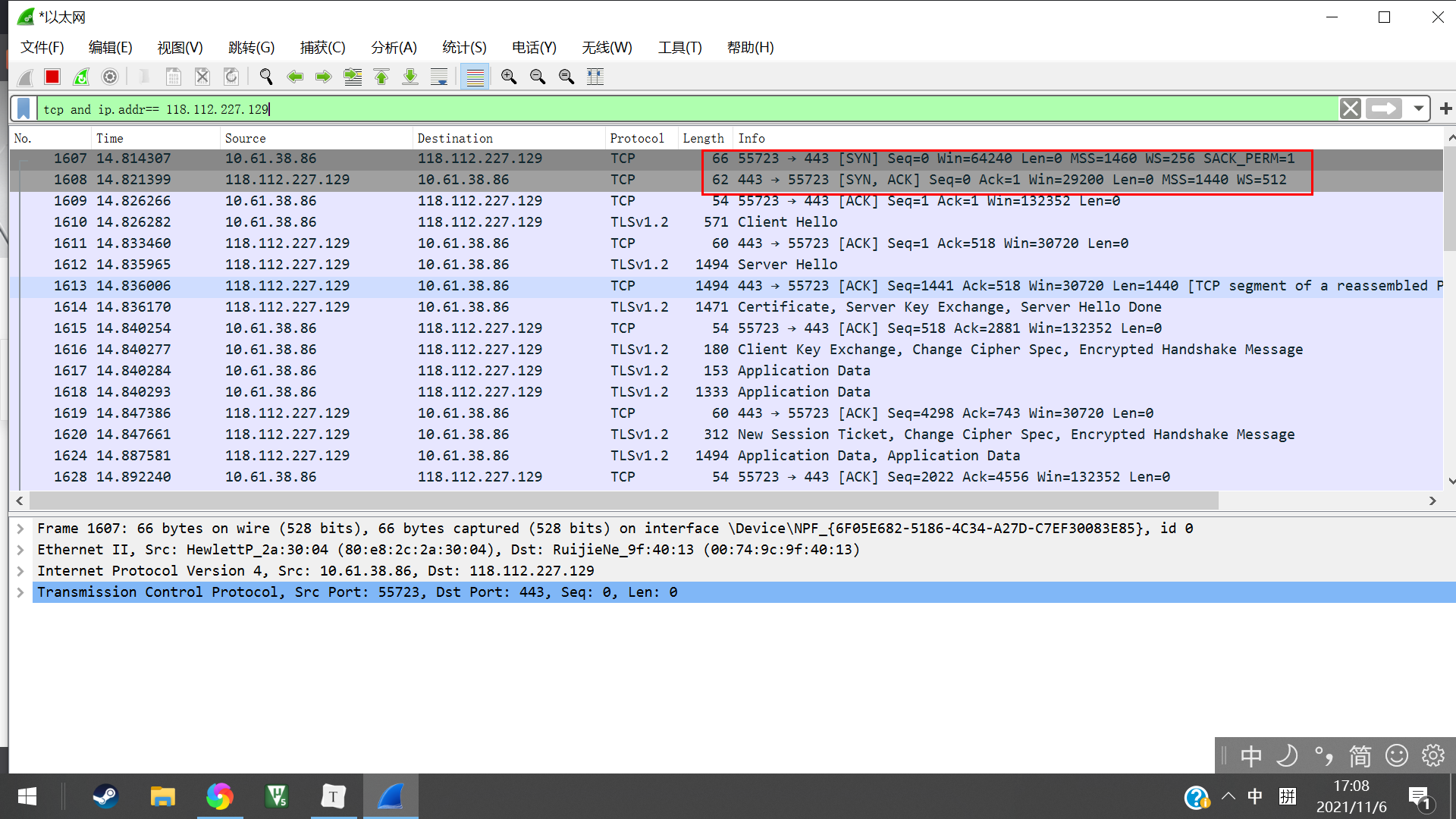Image resolution: width=1456 pixels, height=819 pixels.
Task: Restart the current capture
Action: coord(81,77)
